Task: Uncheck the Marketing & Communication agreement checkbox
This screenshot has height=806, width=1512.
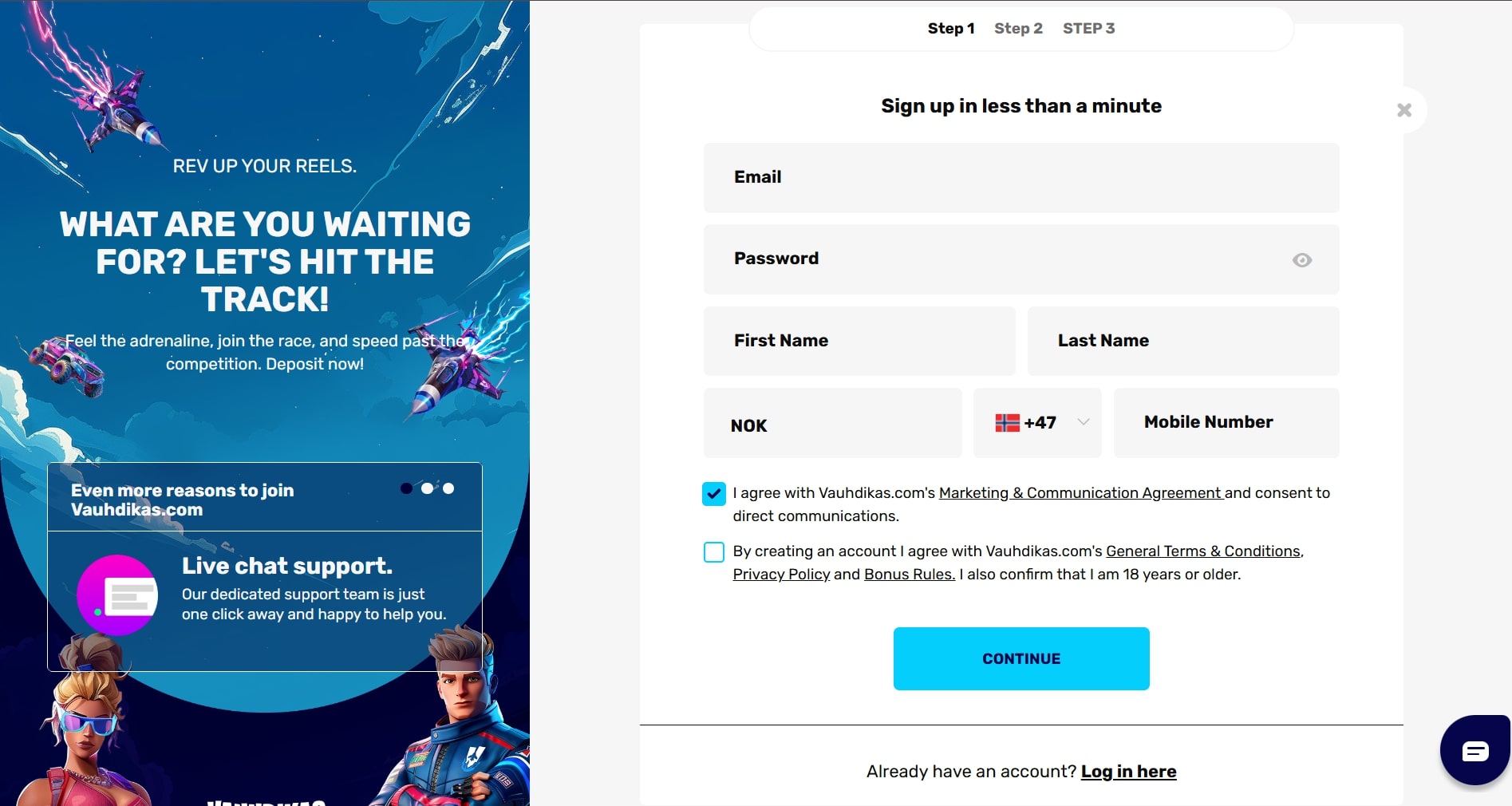Action: [x=714, y=494]
